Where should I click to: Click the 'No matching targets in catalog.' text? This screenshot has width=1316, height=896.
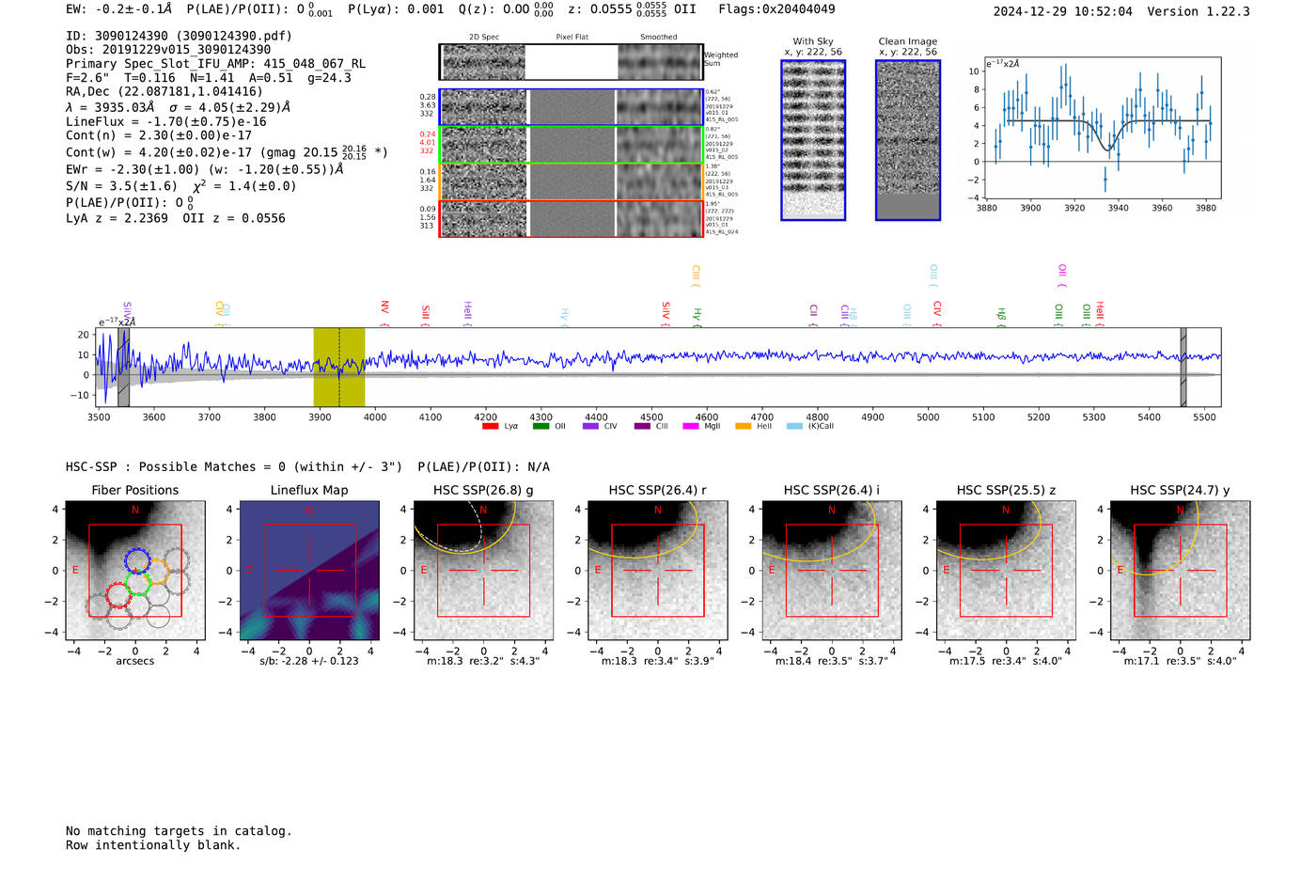coord(179,831)
